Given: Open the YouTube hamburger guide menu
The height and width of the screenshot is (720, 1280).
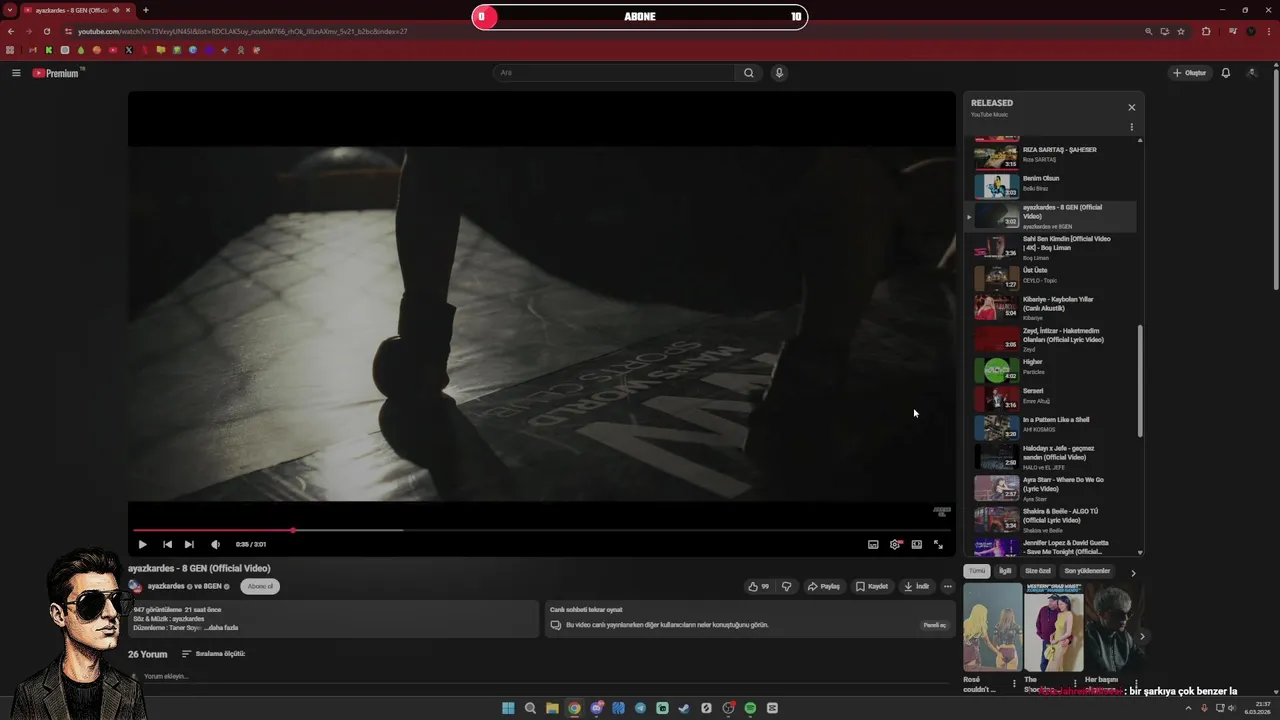Looking at the screenshot, I should 16,73.
